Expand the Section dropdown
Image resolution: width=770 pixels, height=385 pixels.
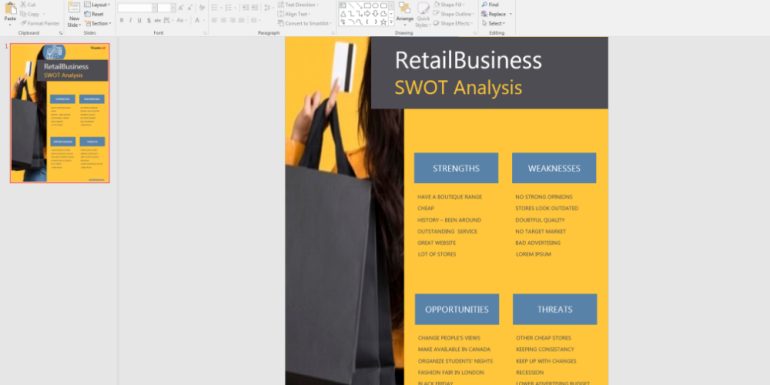pos(98,23)
